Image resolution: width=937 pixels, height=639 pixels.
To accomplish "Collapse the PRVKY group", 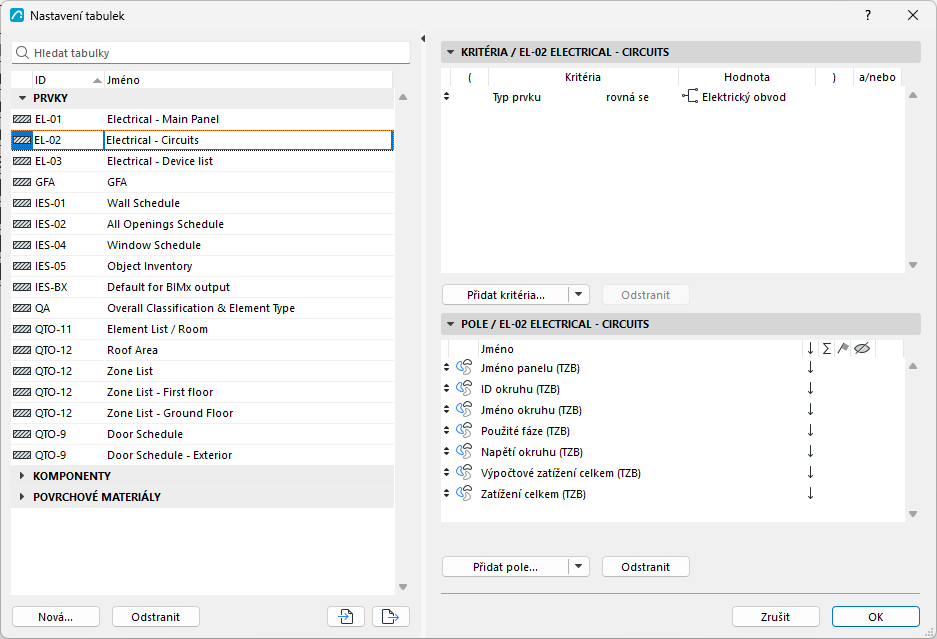I will click(22, 98).
